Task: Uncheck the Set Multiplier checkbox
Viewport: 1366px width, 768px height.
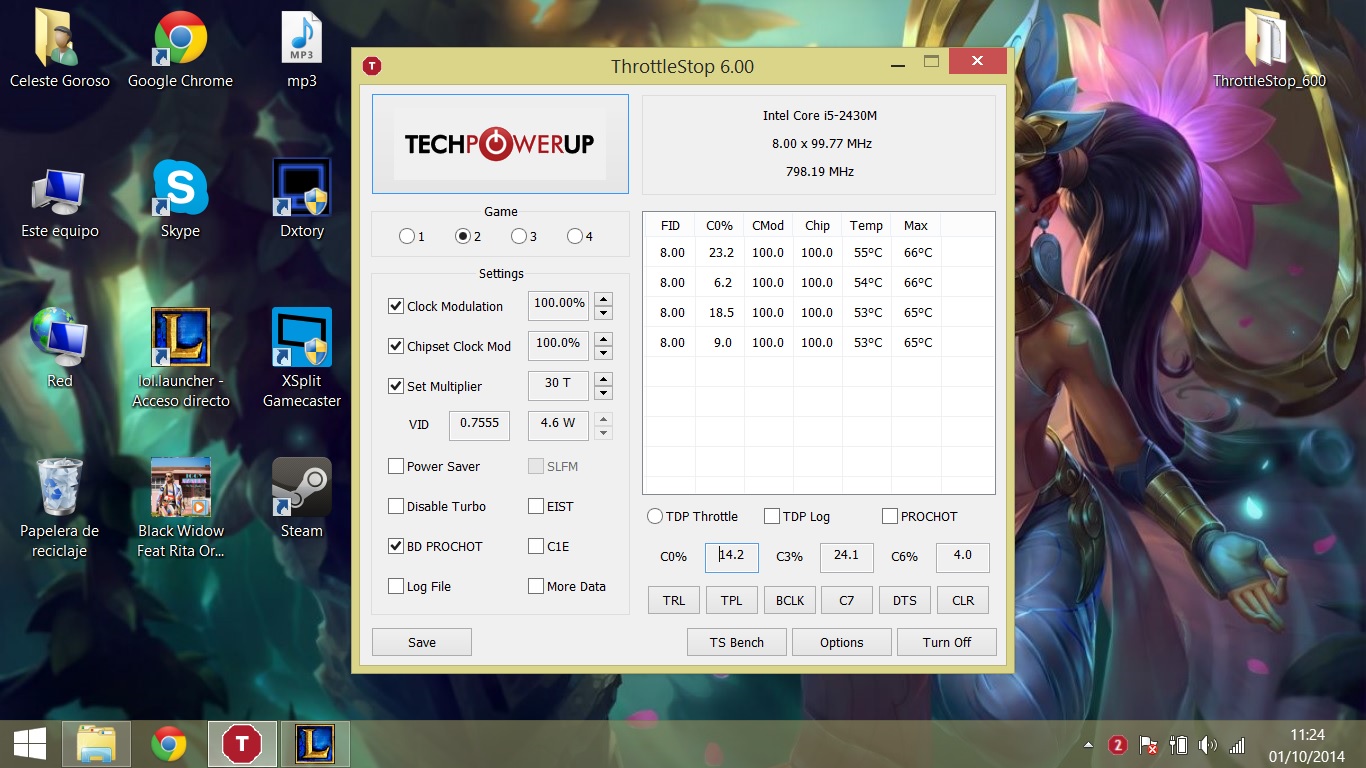Action: click(396, 386)
